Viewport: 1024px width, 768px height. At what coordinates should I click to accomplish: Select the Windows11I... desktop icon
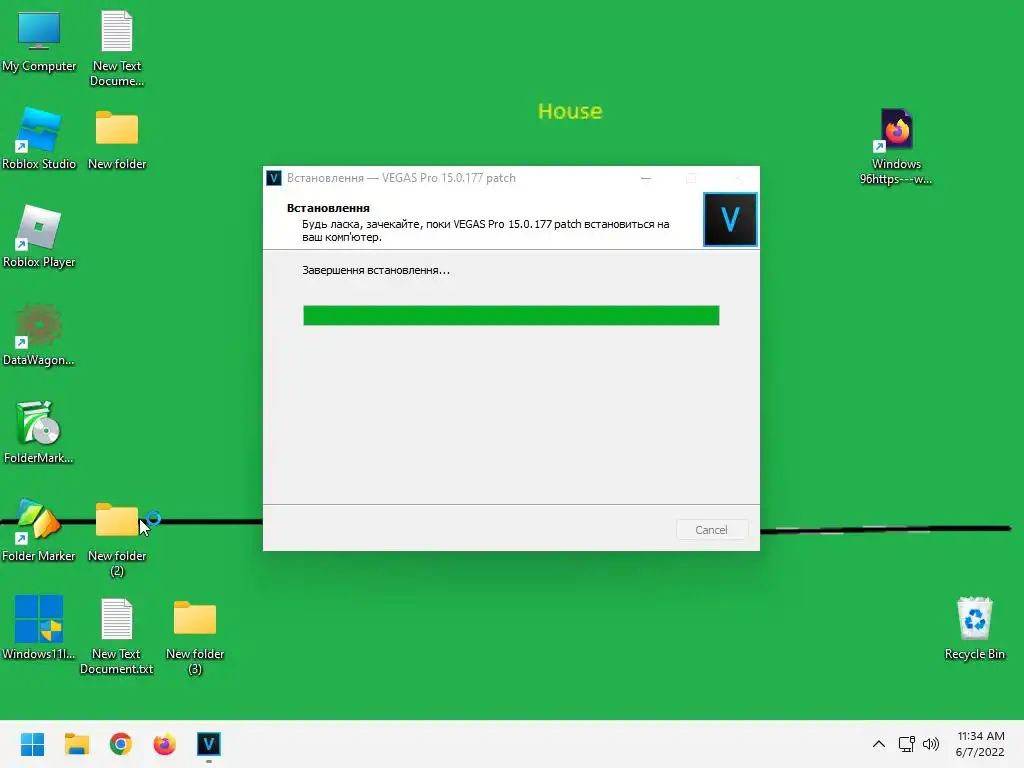pyautogui.click(x=39, y=627)
